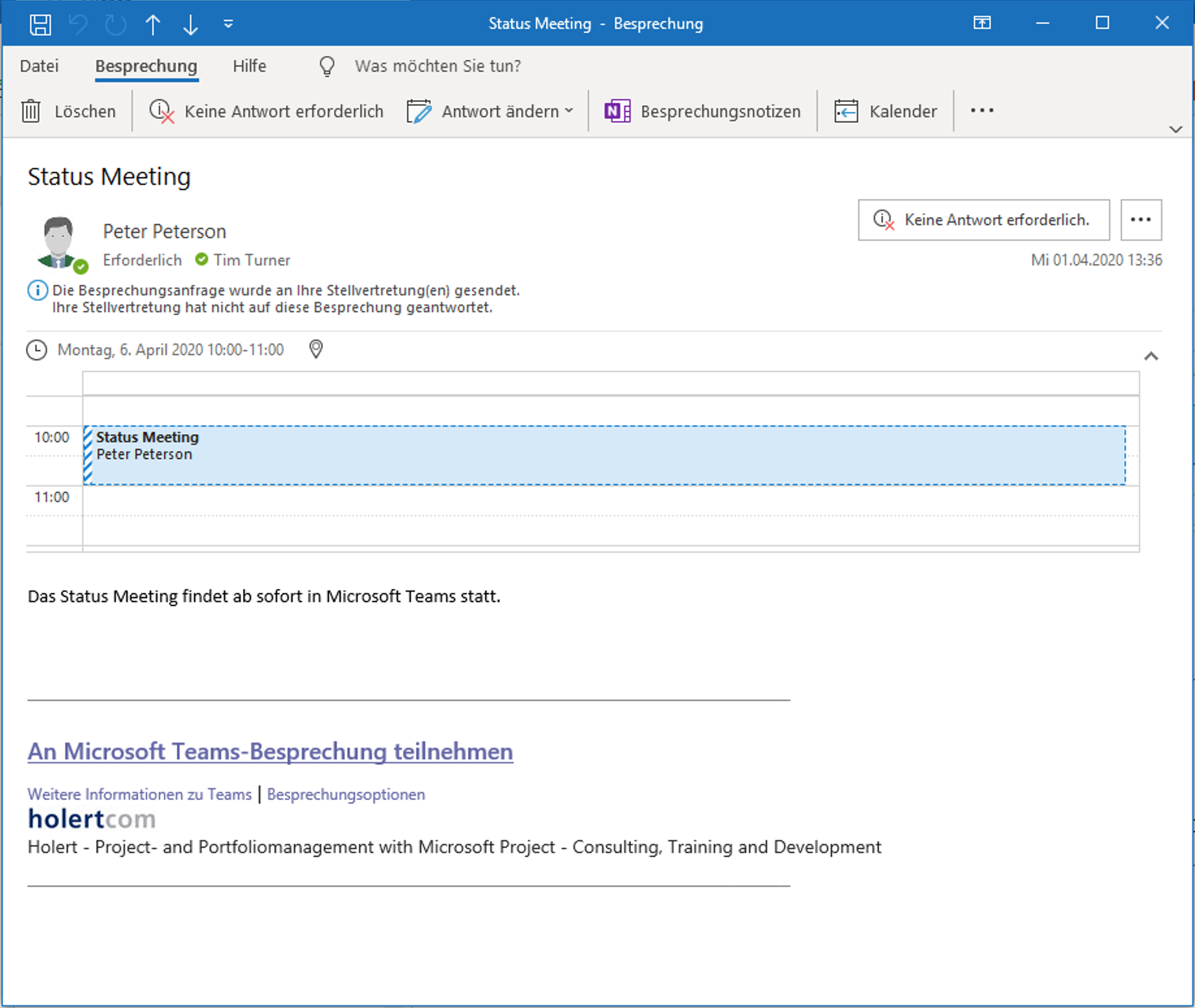Open the 'Antwort ändern' dropdown
Screen dimensions: 1195x1008
coord(491,111)
